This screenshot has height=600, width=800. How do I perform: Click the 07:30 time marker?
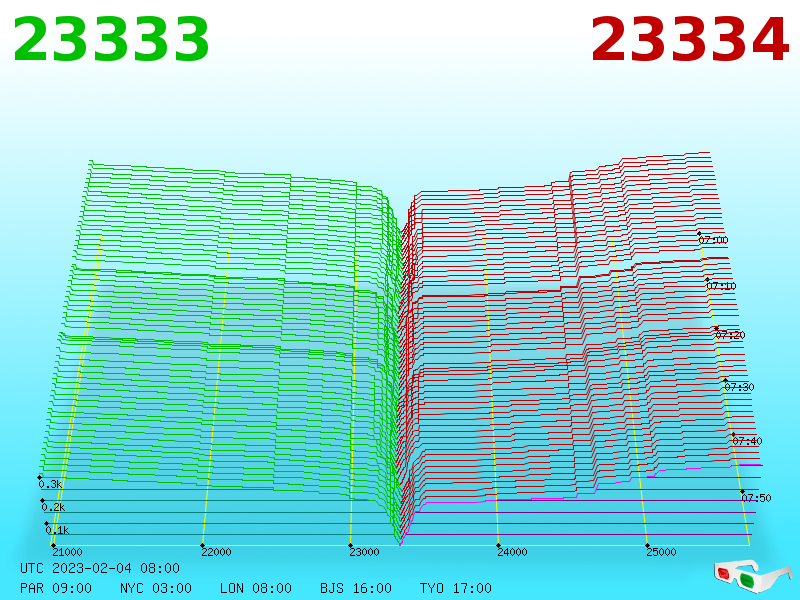(x=739, y=387)
